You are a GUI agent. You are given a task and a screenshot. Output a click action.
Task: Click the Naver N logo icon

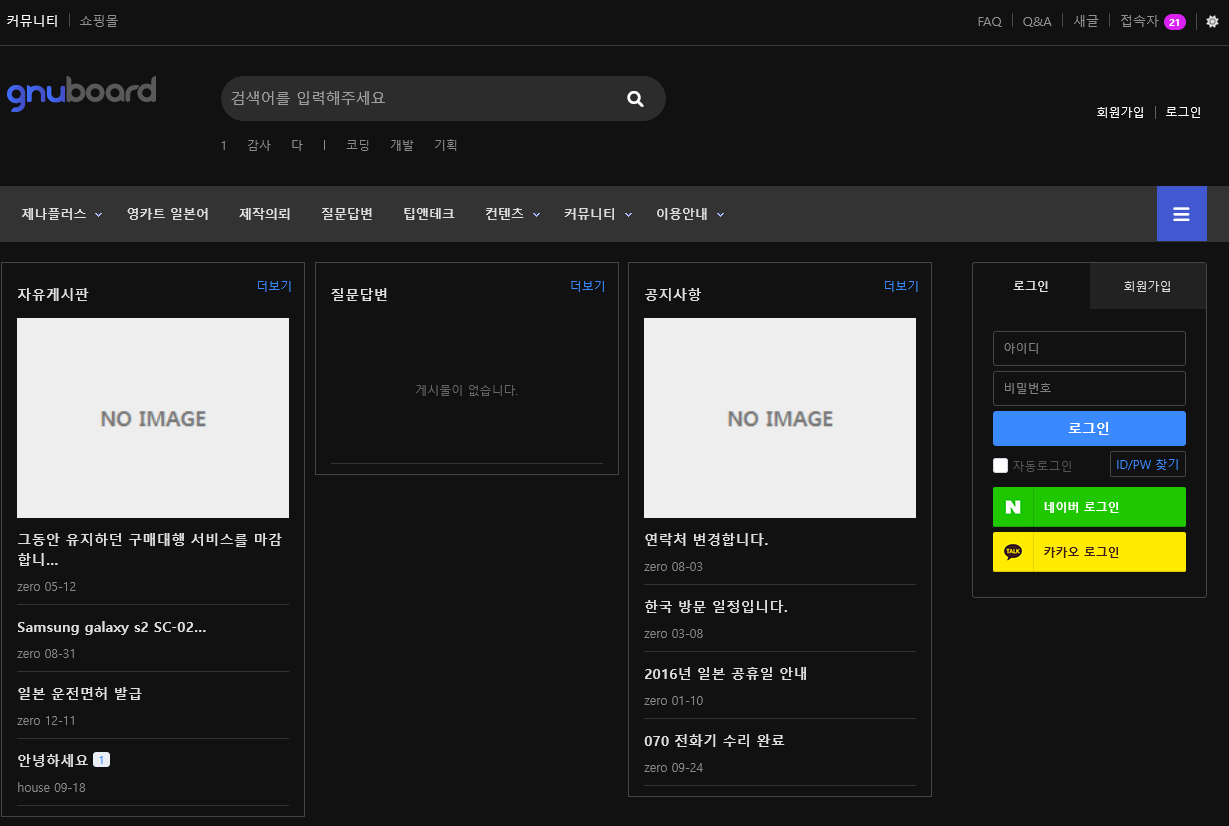click(1013, 507)
